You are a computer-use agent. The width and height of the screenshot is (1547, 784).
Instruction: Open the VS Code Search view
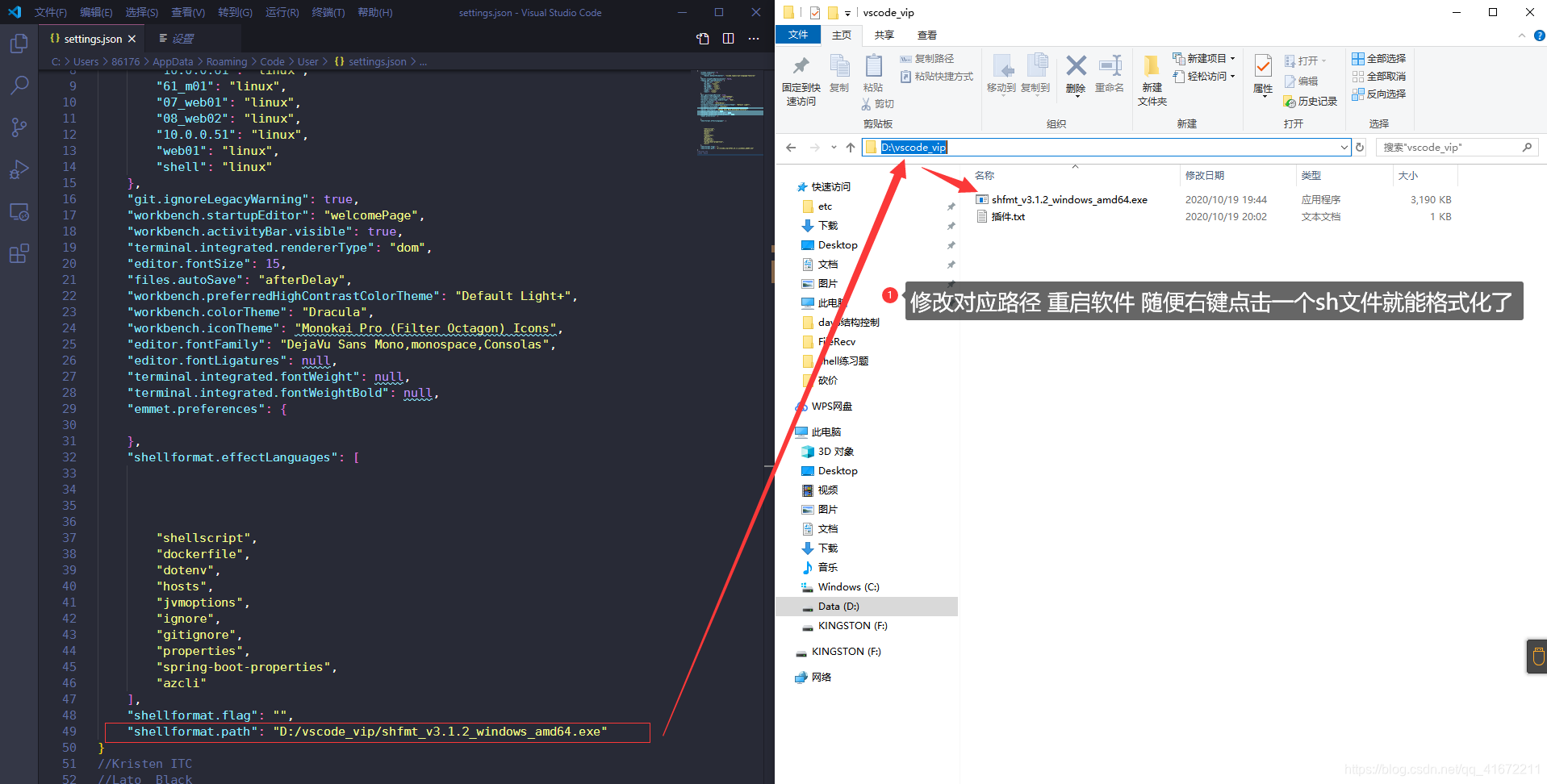coord(19,85)
